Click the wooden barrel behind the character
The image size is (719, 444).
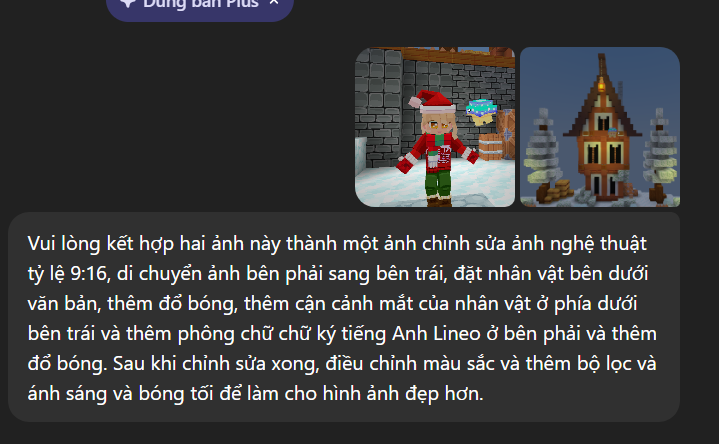491,146
